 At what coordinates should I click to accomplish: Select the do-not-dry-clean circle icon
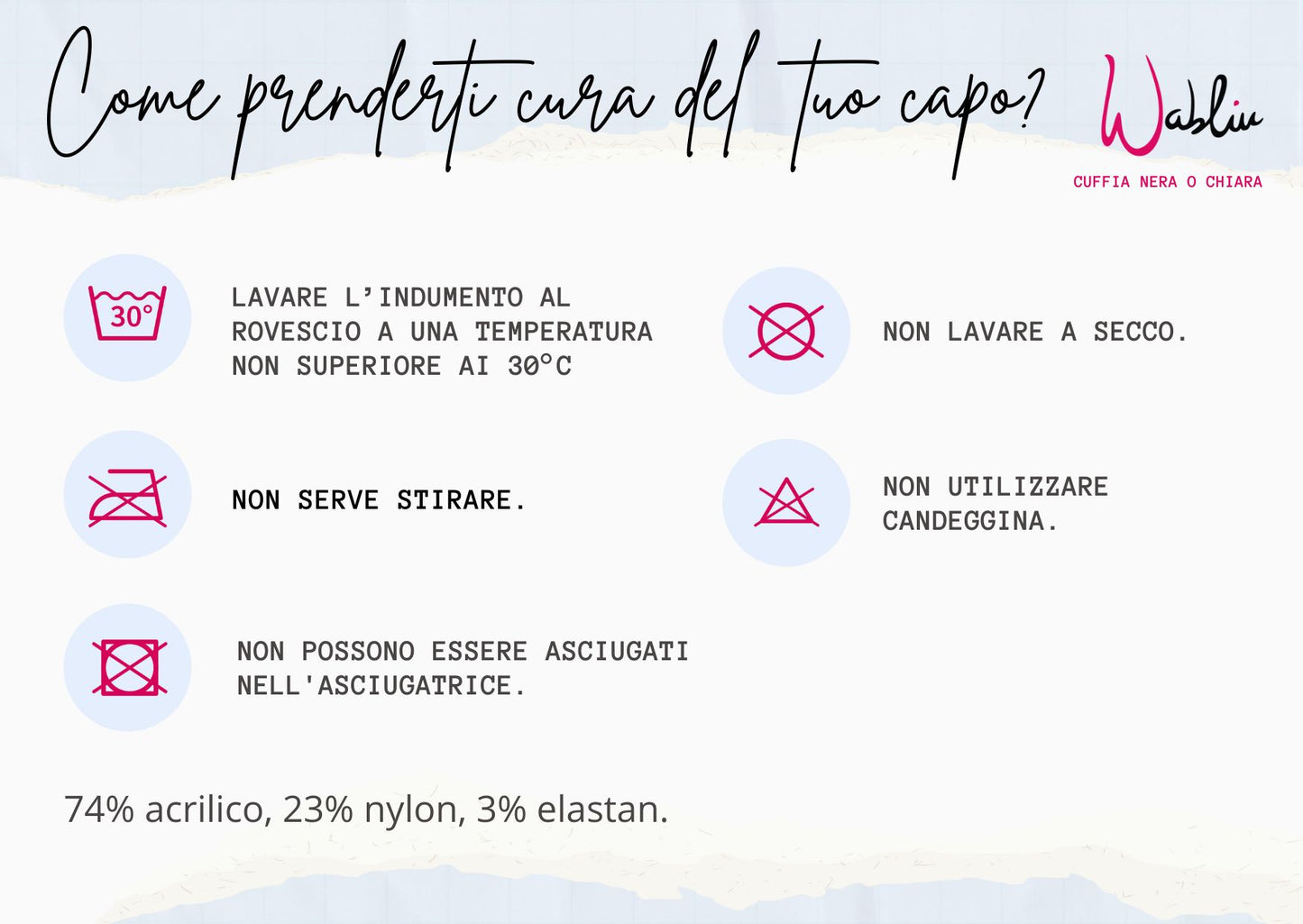pos(785,331)
